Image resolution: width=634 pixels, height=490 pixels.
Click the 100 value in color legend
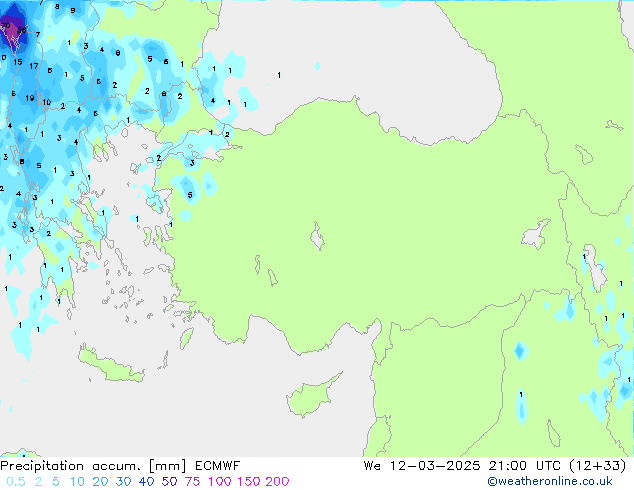pyautogui.click(x=220, y=482)
